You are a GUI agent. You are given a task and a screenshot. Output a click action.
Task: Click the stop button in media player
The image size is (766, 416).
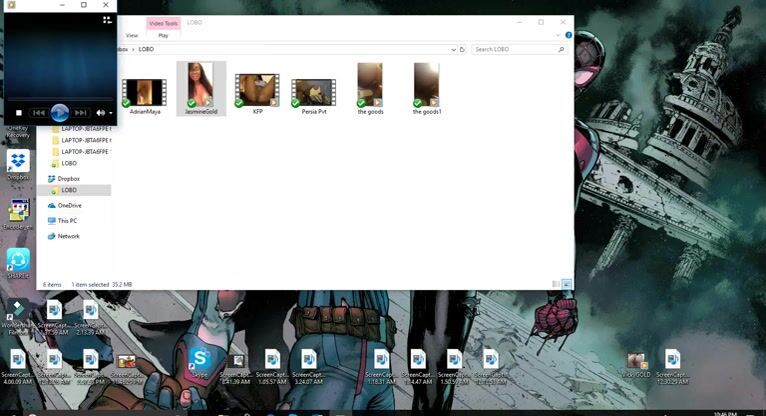coord(19,113)
